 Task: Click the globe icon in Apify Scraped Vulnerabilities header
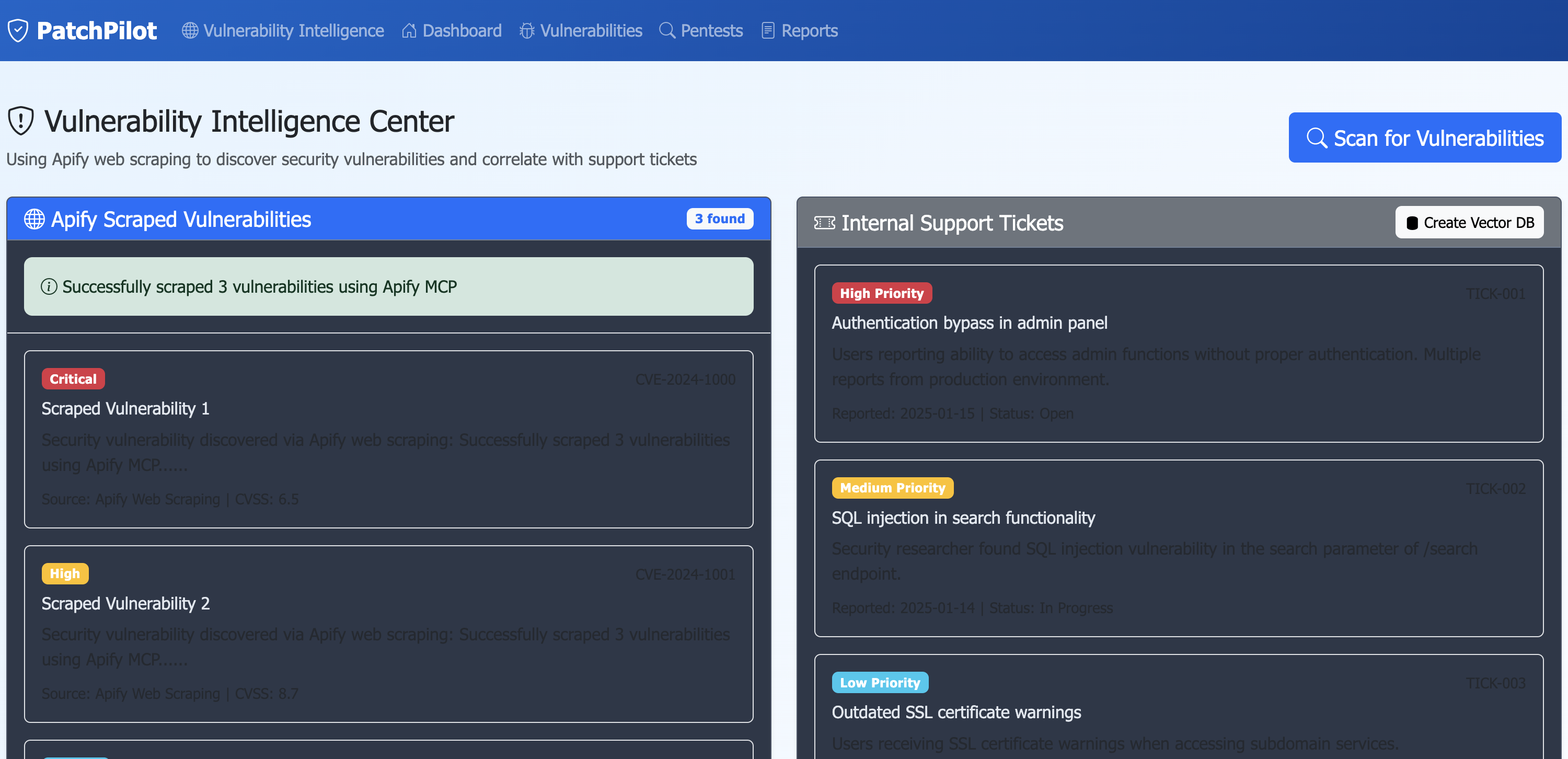pyautogui.click(x=34, y=219)
